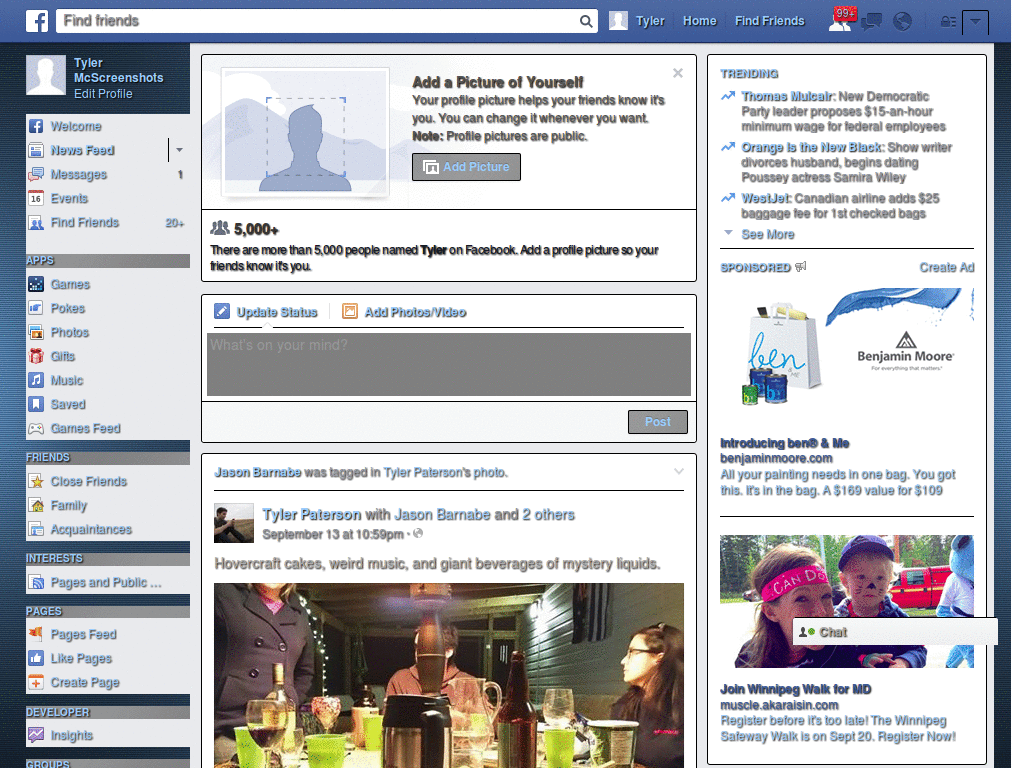Open the Music app icon

[x=36, y=380]
